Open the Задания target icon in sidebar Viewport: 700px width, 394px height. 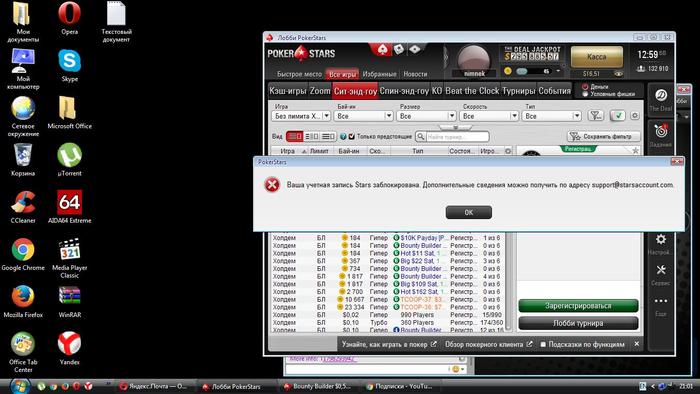pyautogui.click(x=661, y=131)
